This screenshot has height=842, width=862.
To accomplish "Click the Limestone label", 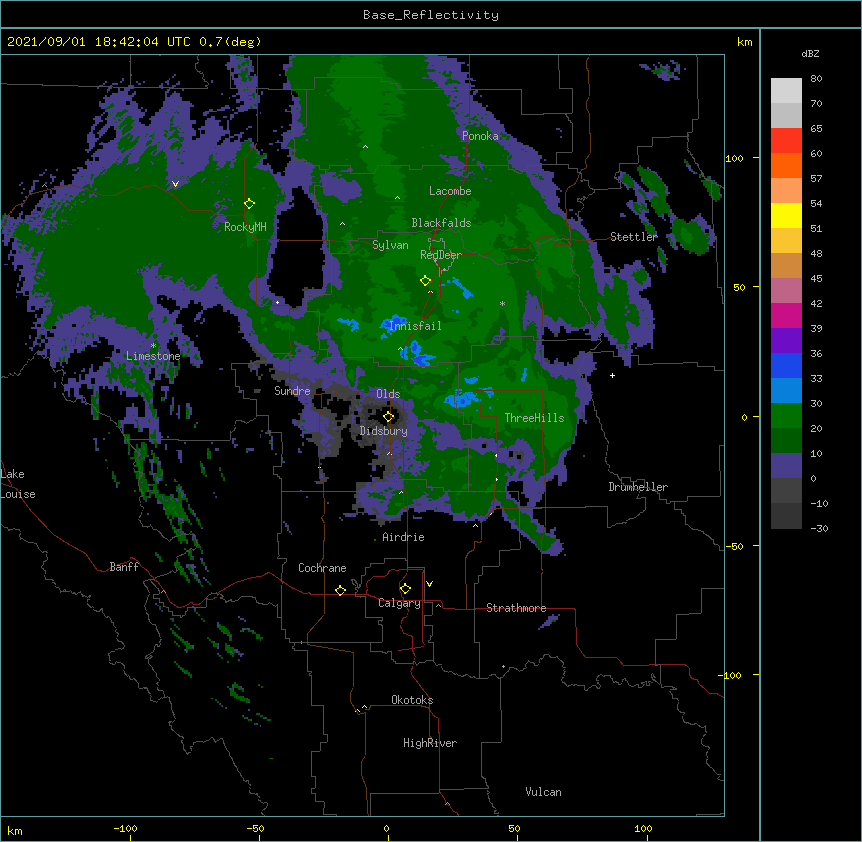I will click(x=153, y=356).
